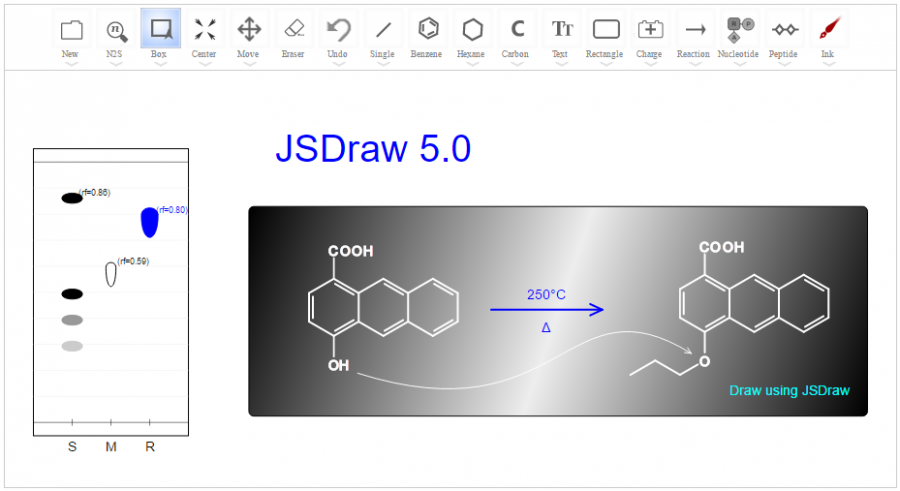This screenshot has width=900, height=491.
Task: Expand the dropdown under New
Action: click(x=71, y=64)
